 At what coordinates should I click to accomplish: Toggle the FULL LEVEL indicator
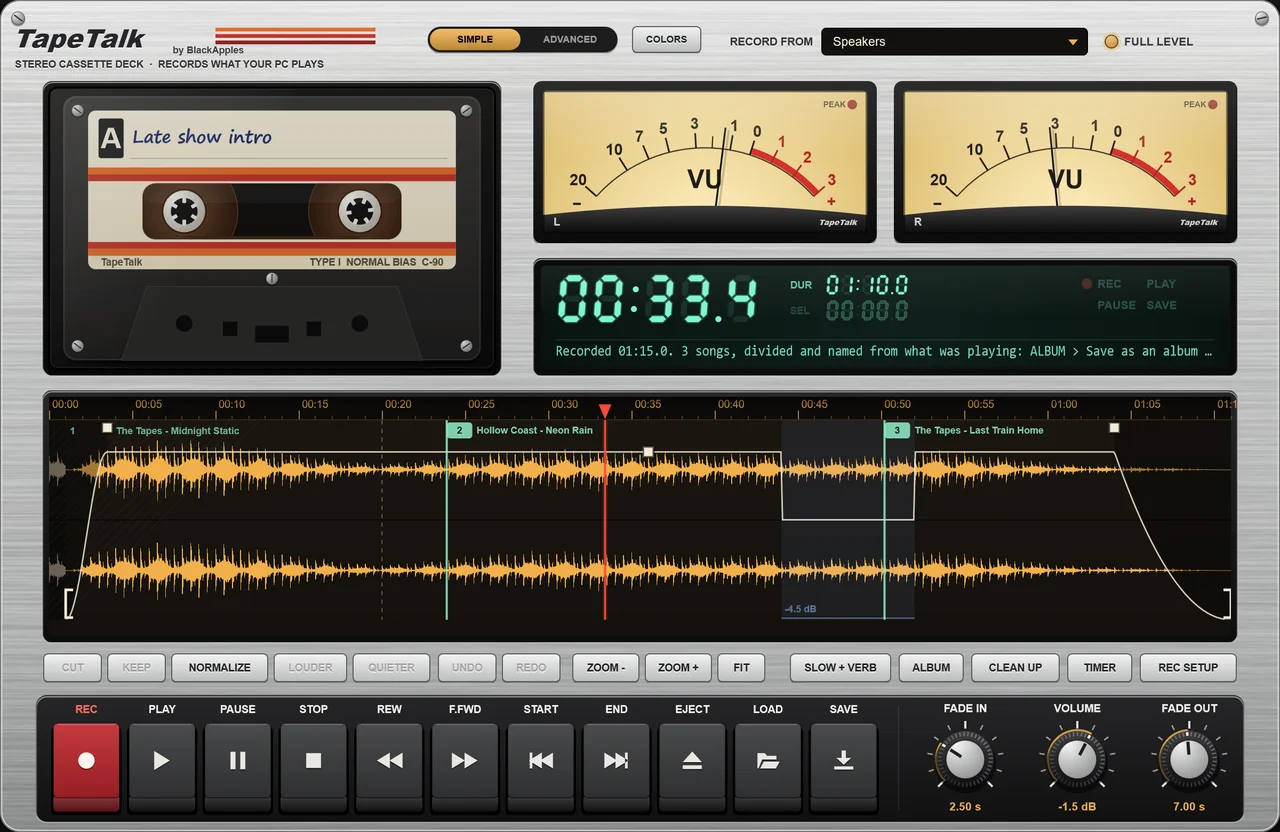1148,42
